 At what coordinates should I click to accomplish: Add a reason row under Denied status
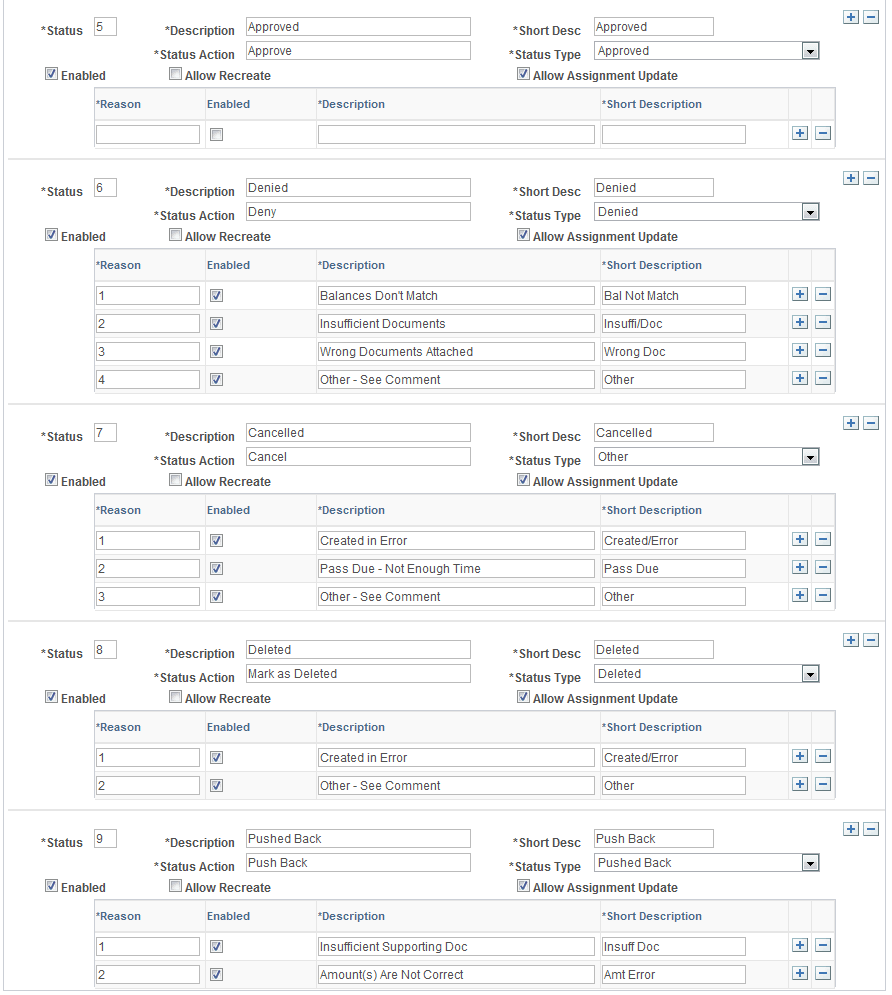(800, 294)
